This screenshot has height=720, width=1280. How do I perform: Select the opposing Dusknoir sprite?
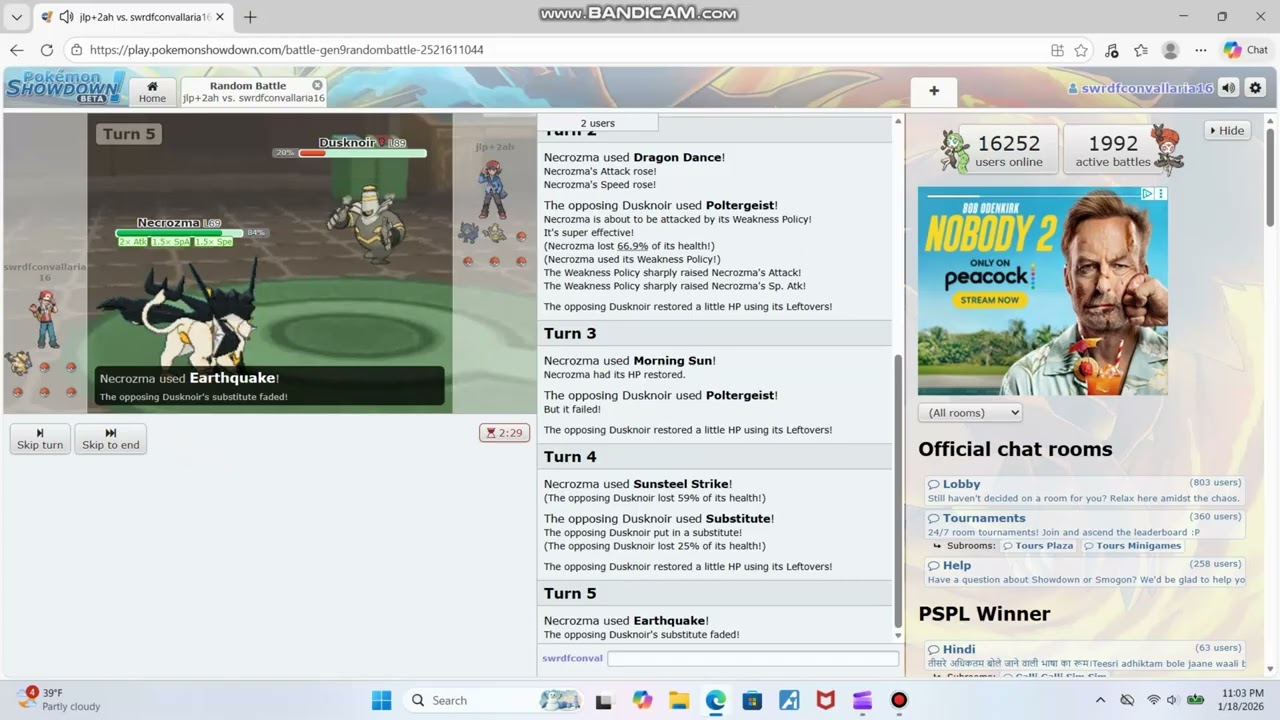tap(368, 225)
